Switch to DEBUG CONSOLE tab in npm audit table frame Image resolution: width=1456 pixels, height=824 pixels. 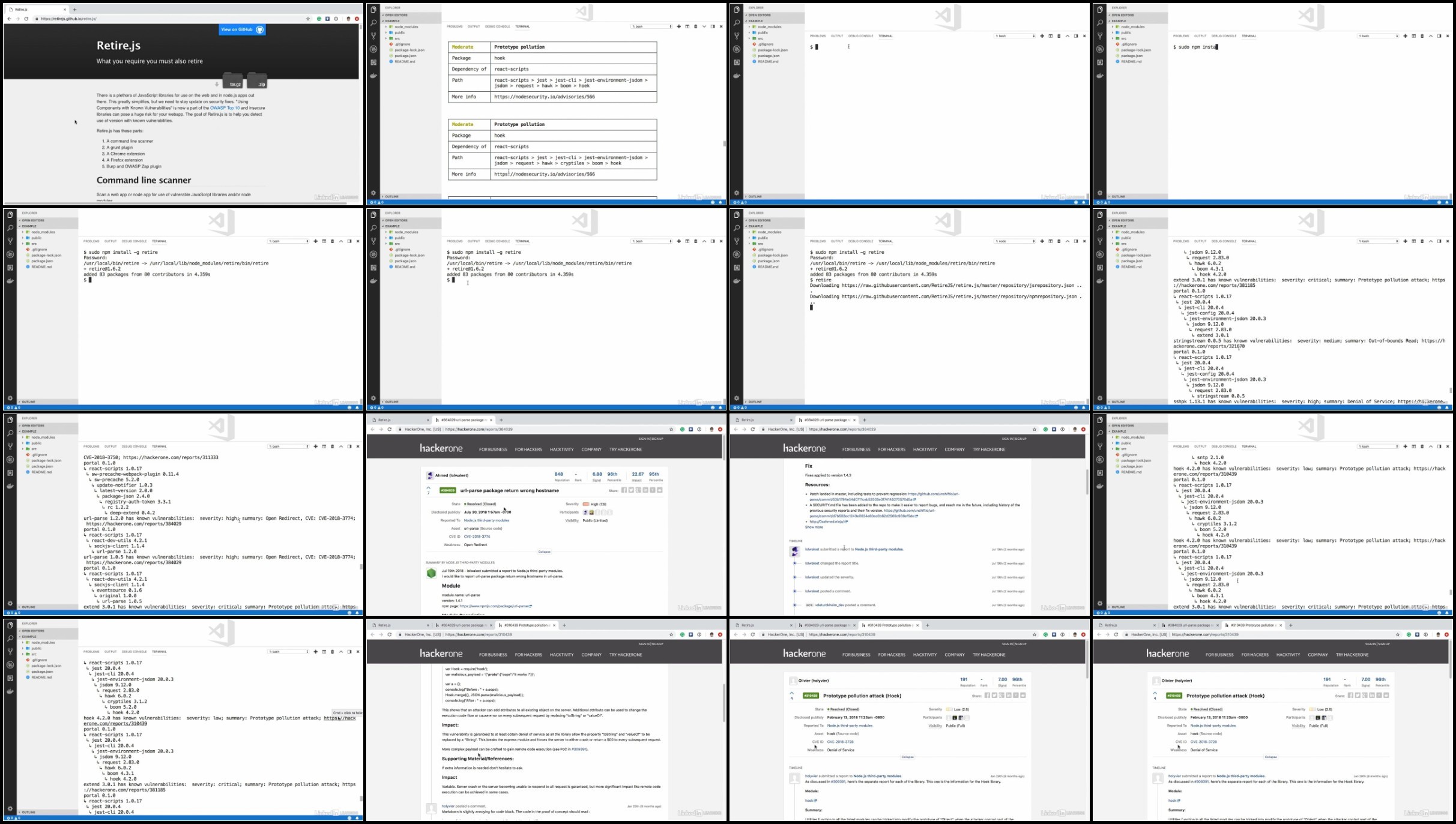[x=497, y=26]
